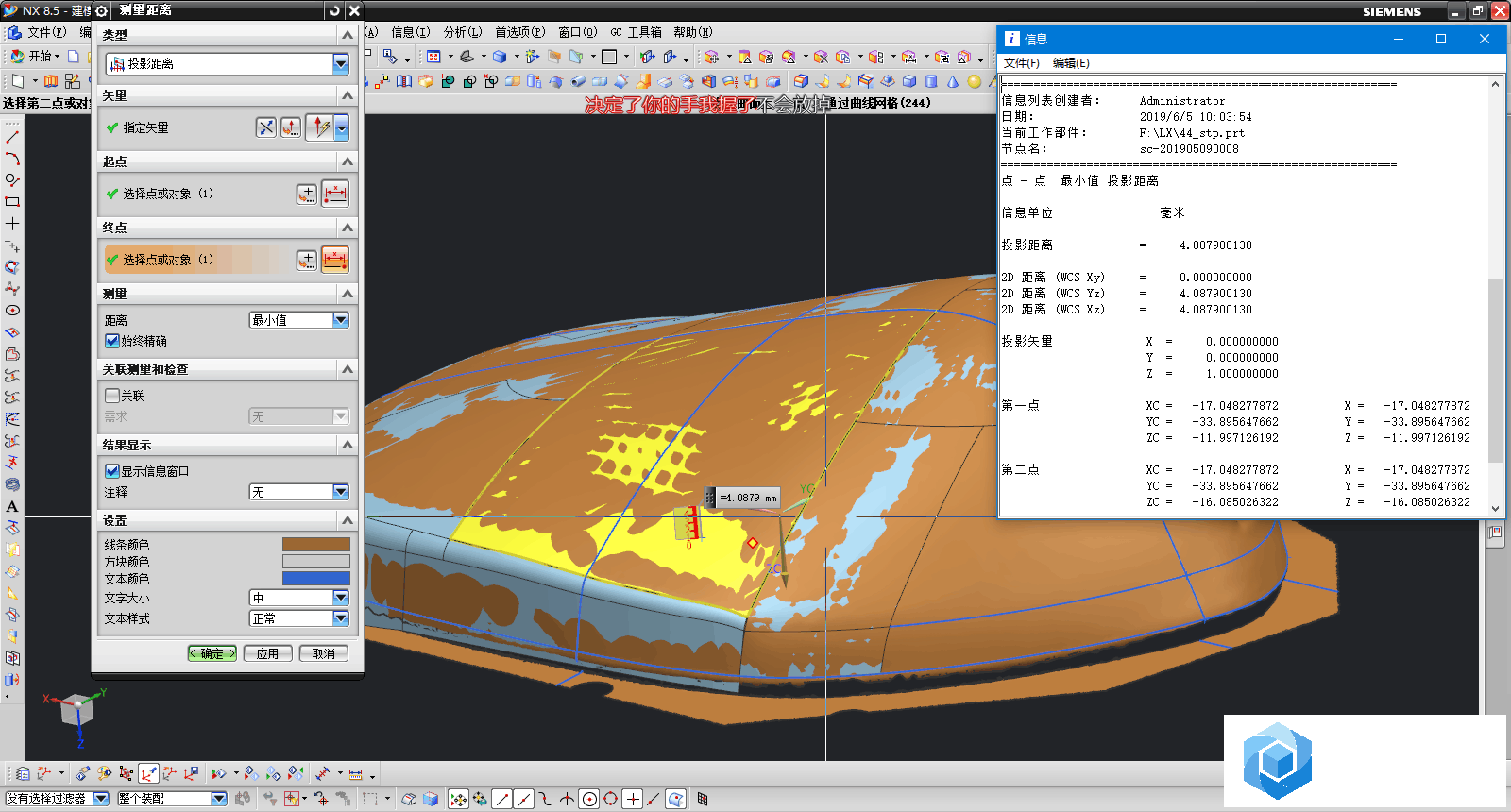This screenshot has height=812, width=1511.
Task: Click the cylinder primitive icon in toolbar
Action: coord(931,81)
